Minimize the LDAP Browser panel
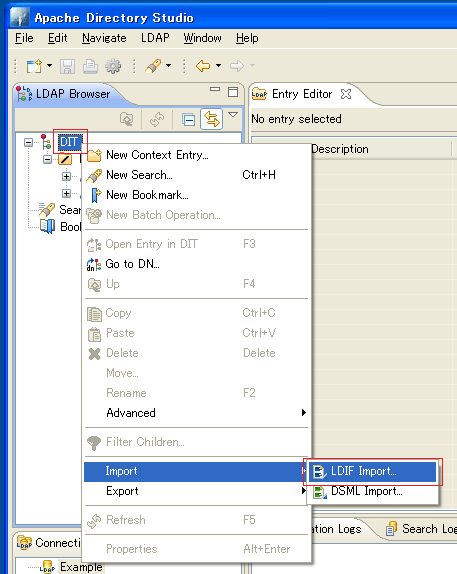The width and height of the screenshot is (457, 574). click(x=215, y=89)
